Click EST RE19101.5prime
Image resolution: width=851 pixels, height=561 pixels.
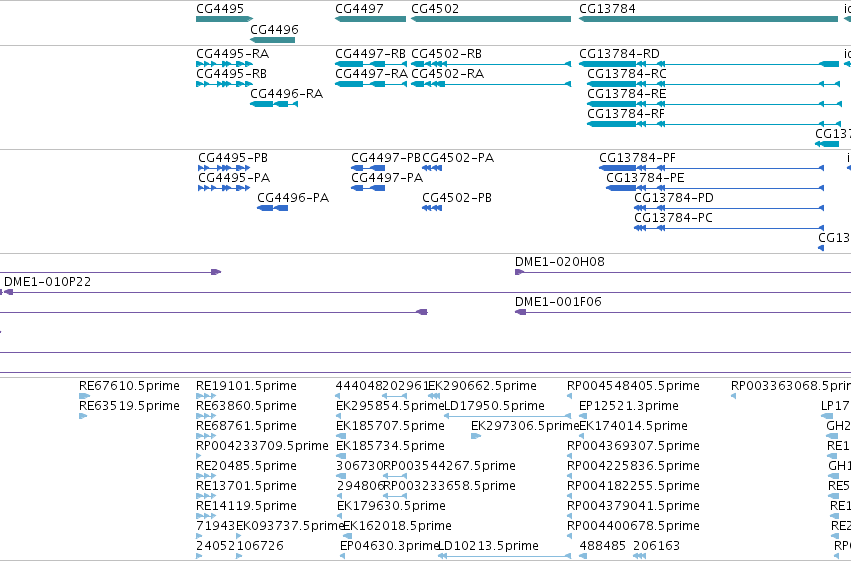(x=206, y=396)
